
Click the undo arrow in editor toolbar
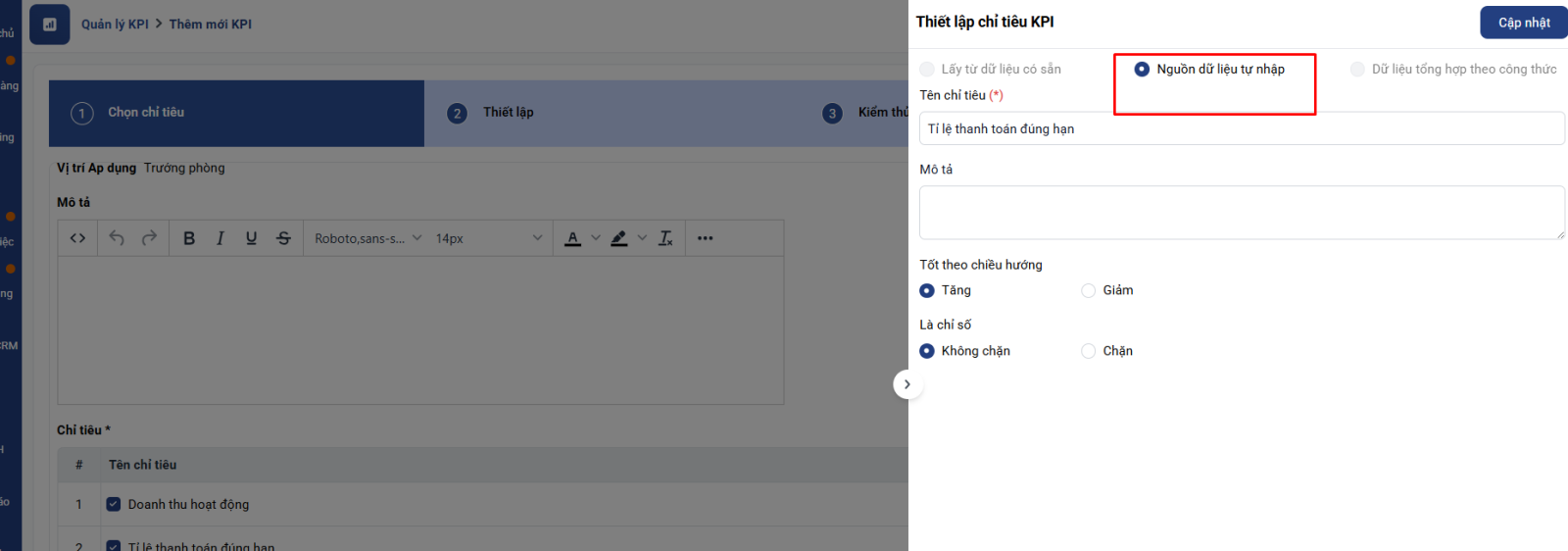pyautogui.click(x=117, y=238)
